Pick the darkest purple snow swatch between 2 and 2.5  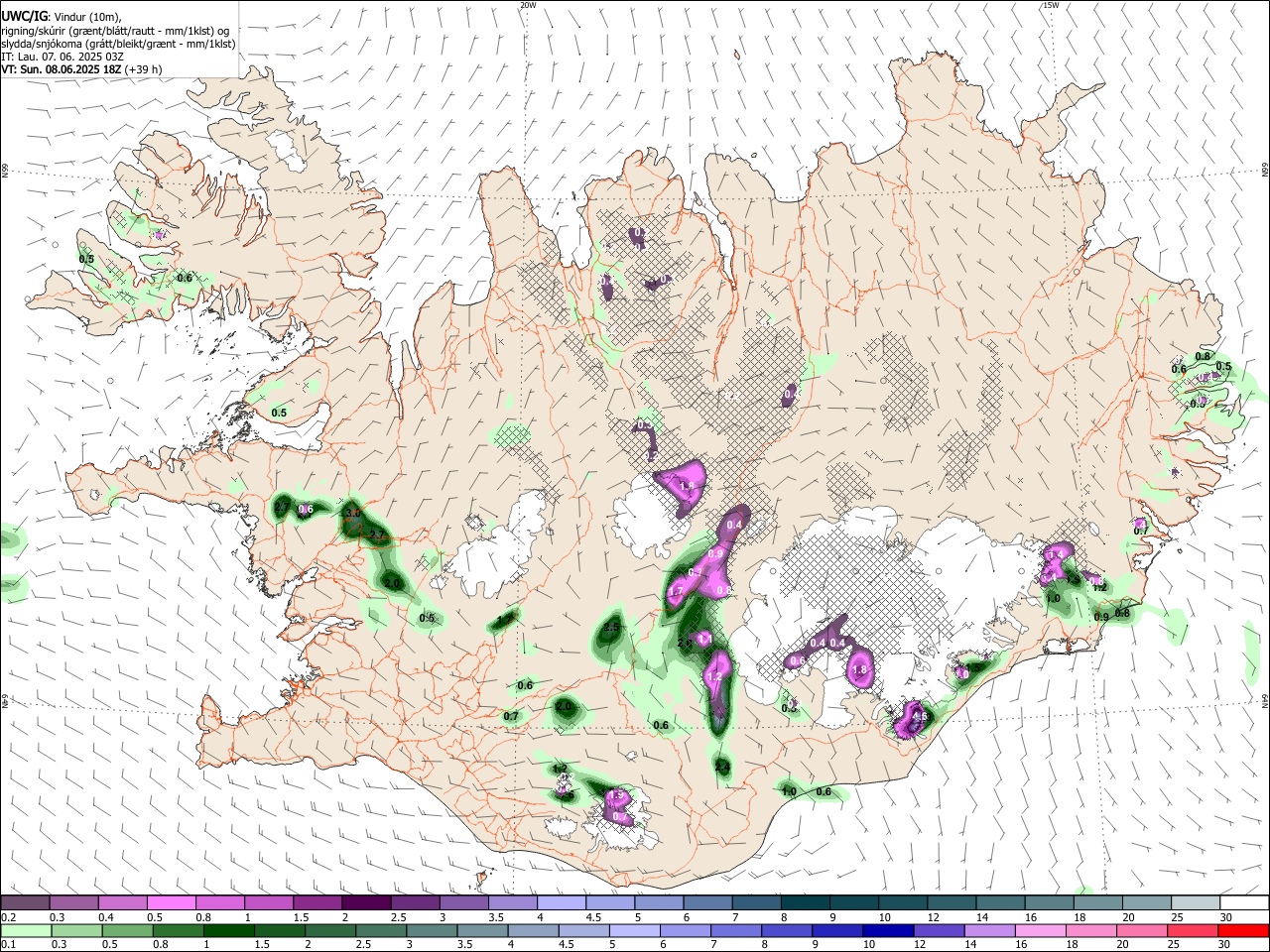pyautogui.click(x=366, y=903)
